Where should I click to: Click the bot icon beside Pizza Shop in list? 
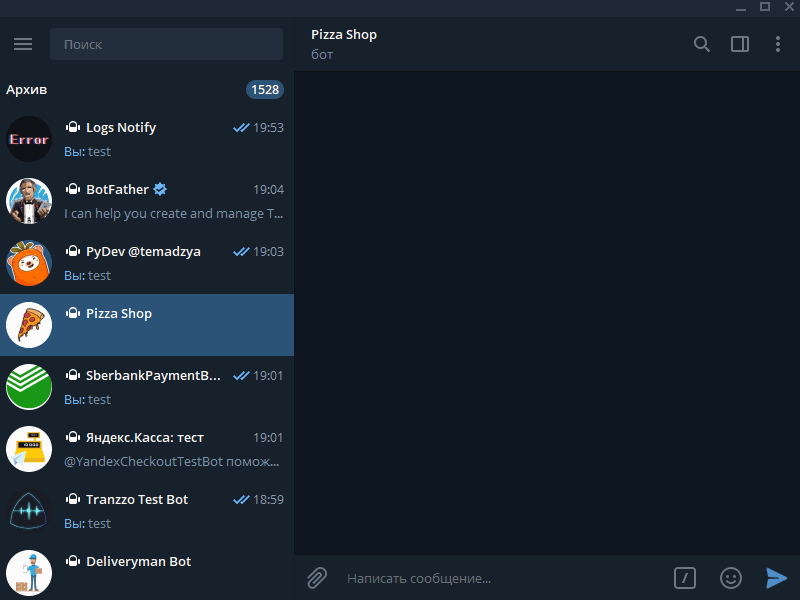[x=73, y=313]
